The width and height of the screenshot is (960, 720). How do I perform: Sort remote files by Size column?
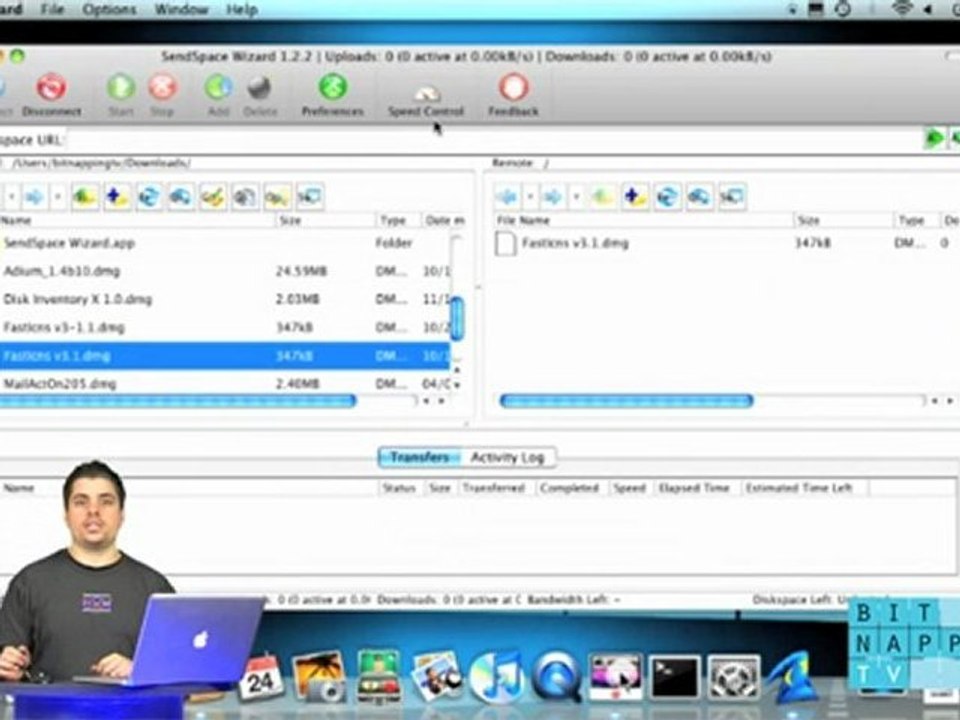tap(842, 220)
